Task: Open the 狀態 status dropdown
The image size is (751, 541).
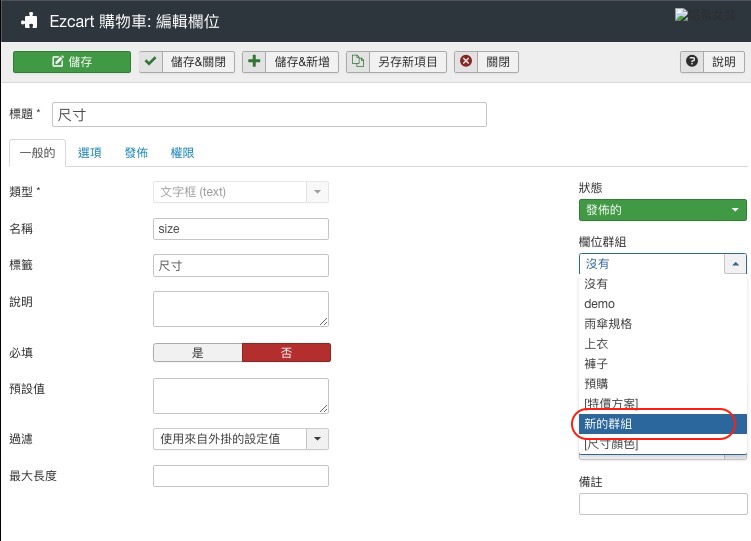Action: pyautogui.click(x=662, y=210)
